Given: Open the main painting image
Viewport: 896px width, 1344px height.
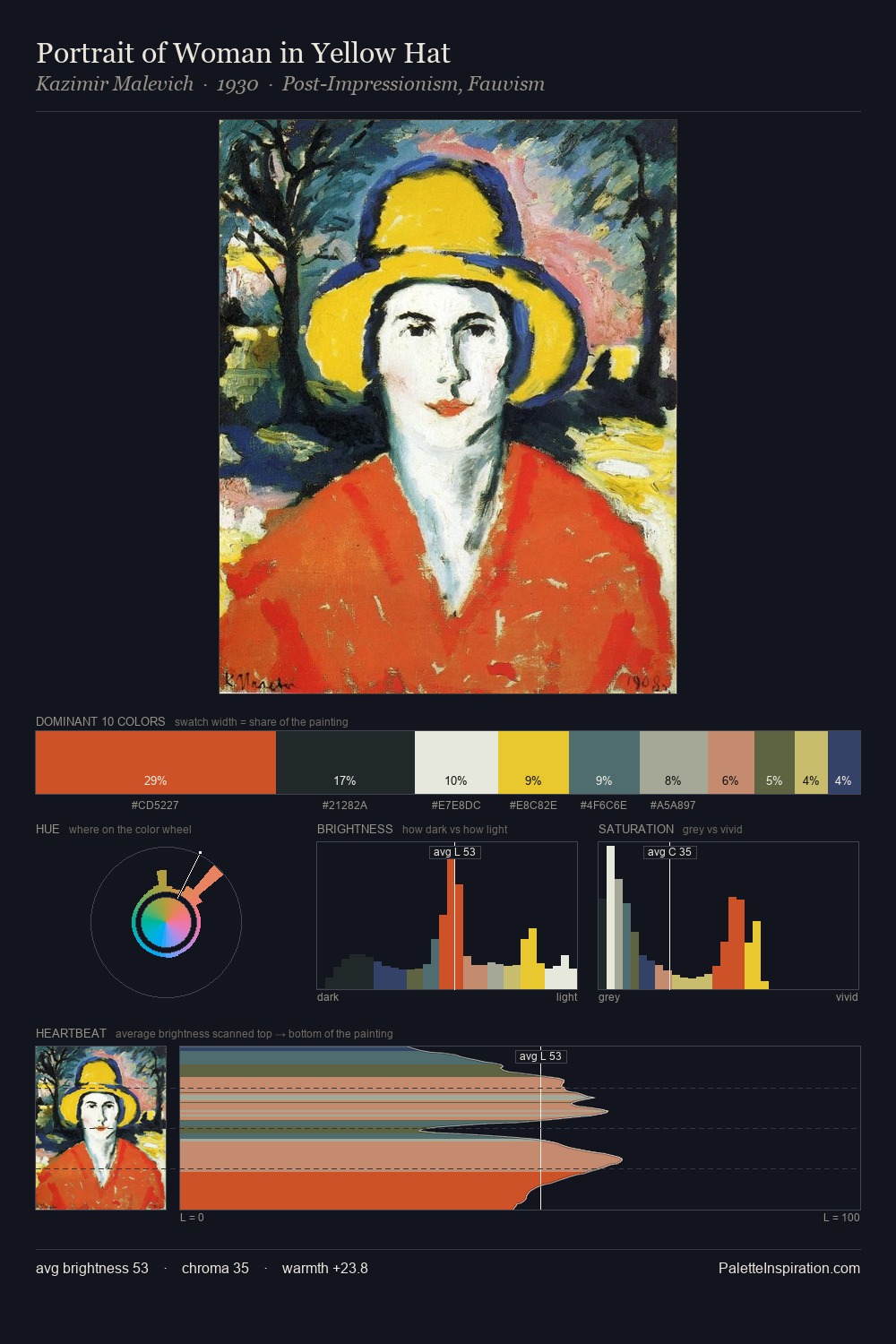Looking at the screenshot, I should (x=448, y=407).
